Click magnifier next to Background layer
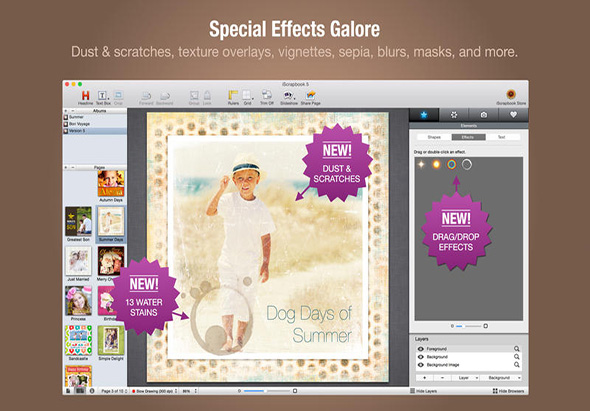This screenshot has height=411, width=590. click(x=517, y=357)
